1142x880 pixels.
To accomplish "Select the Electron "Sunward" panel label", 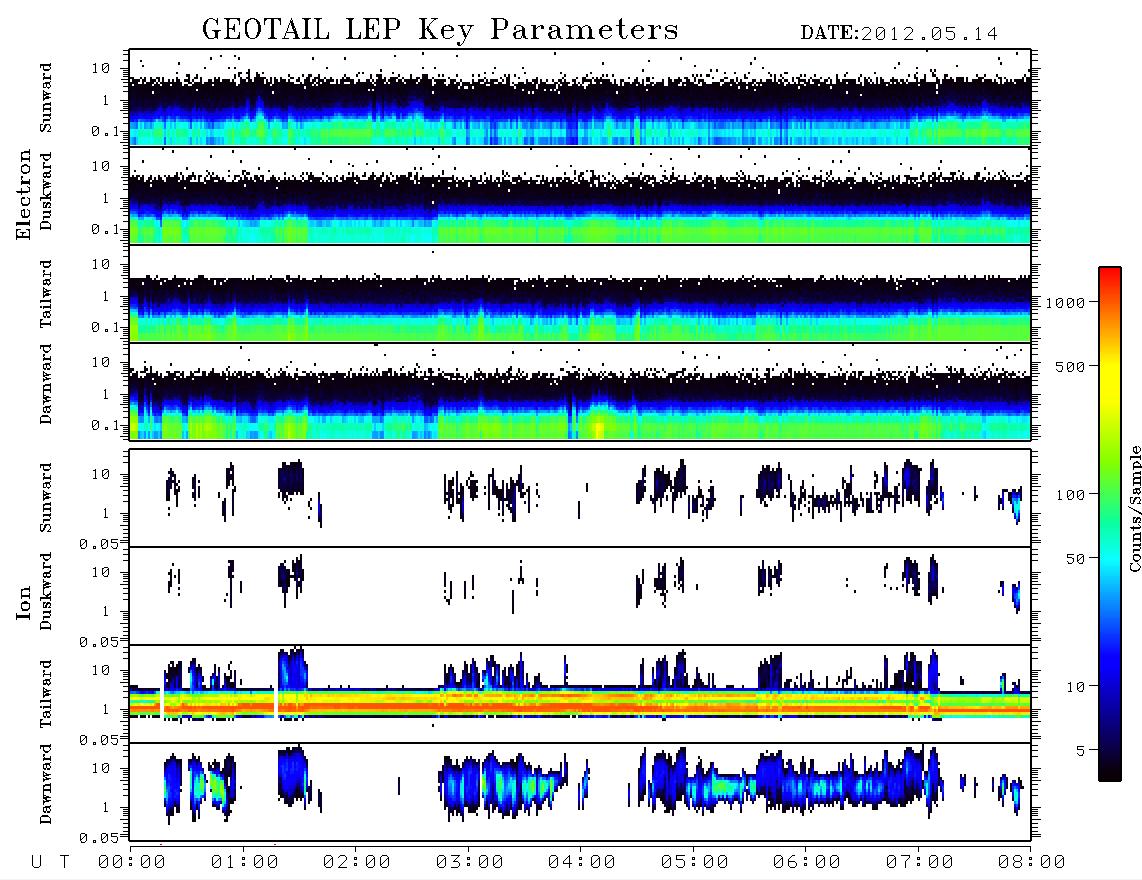I will click(46, 98).
